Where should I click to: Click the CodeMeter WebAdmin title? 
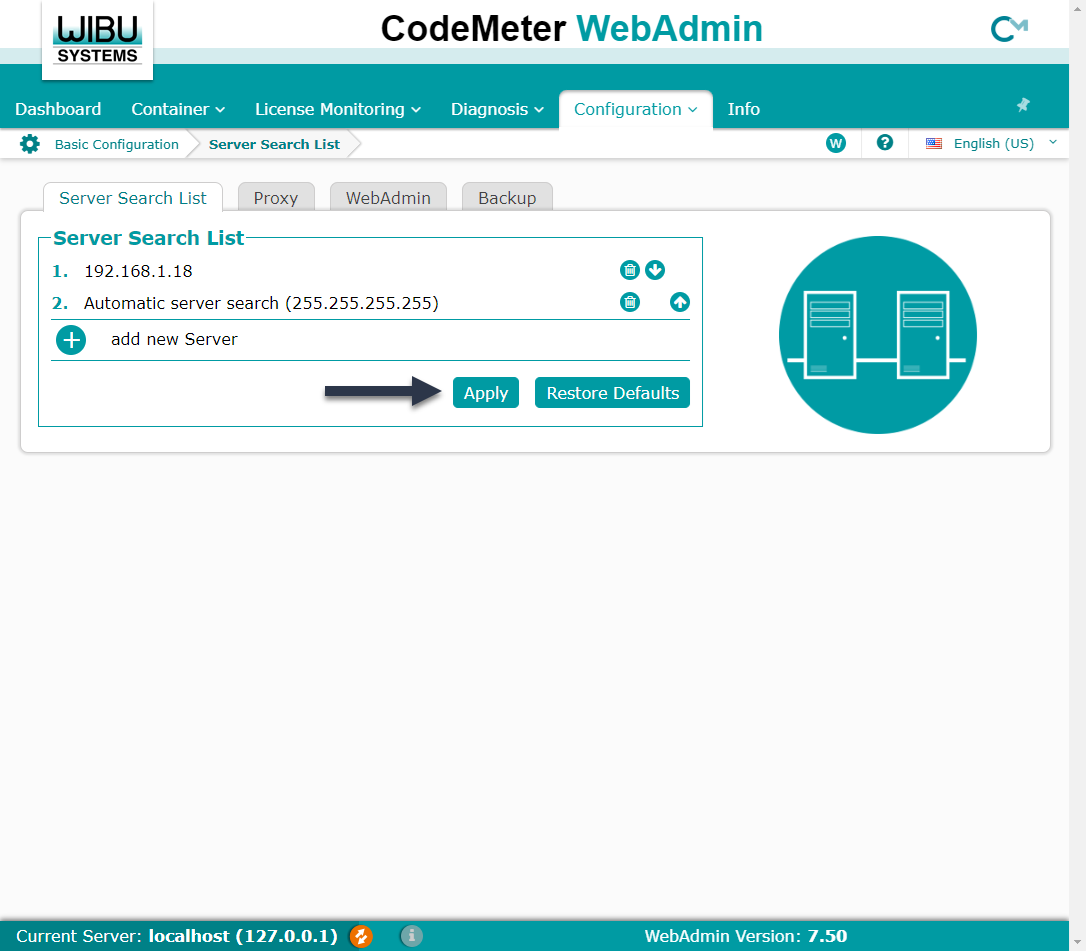coord(571,28)
